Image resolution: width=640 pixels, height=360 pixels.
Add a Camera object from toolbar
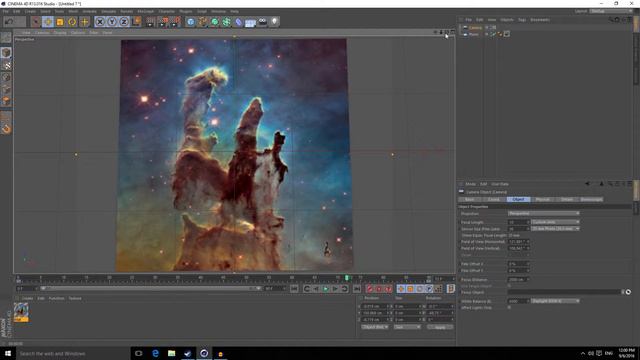pos(262,22)
